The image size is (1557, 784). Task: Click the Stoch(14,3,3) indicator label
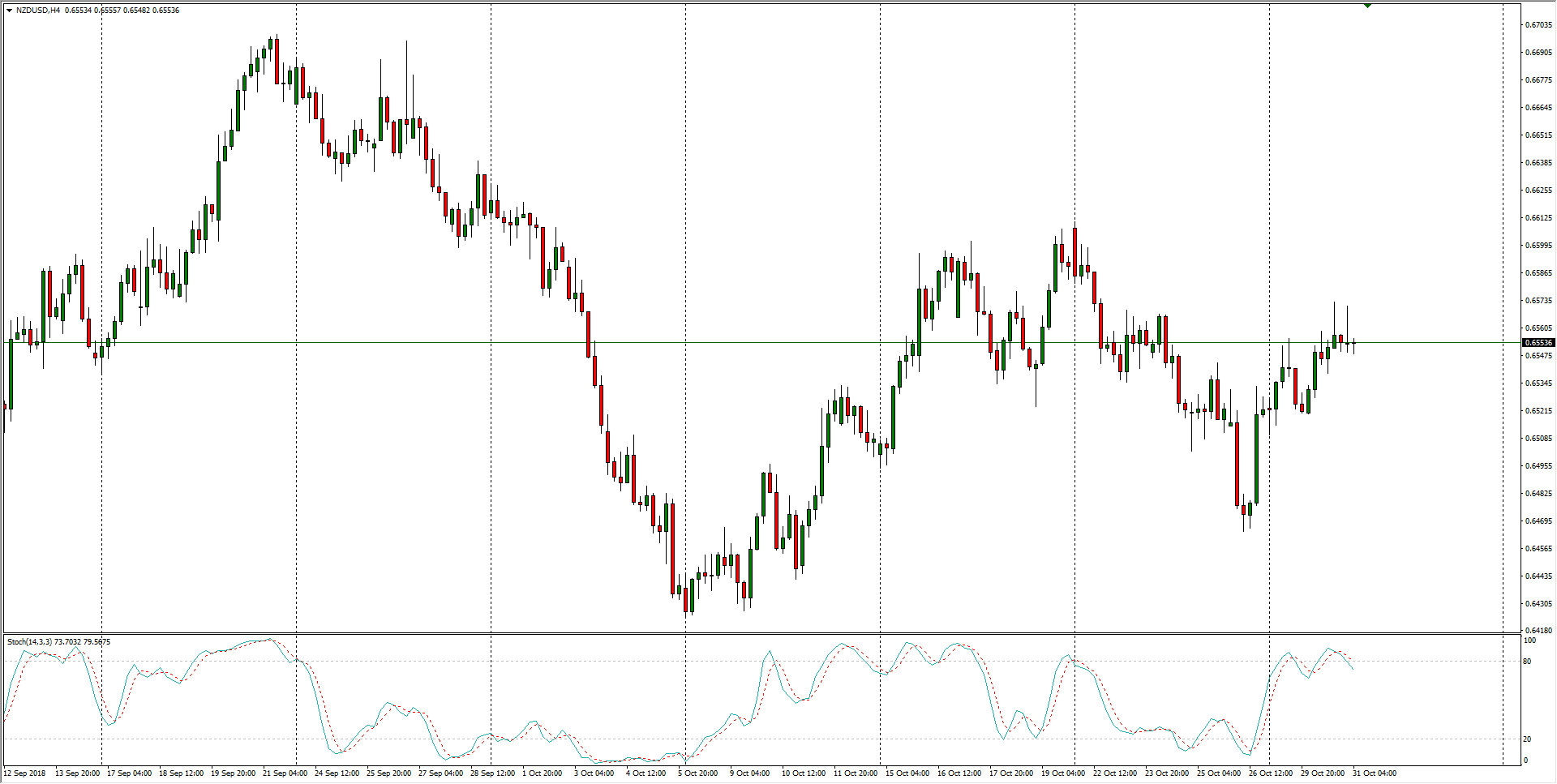tap(29, 642)
